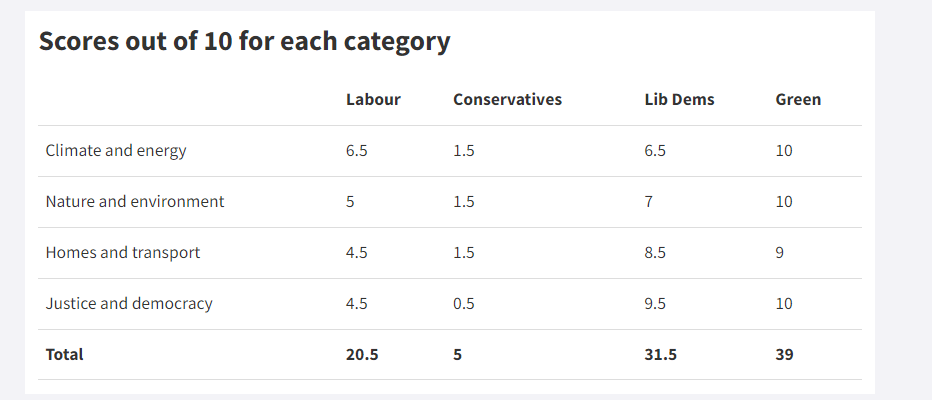Select the Climate and energy row label
932x400 pixels.
(x=116, y=151)
